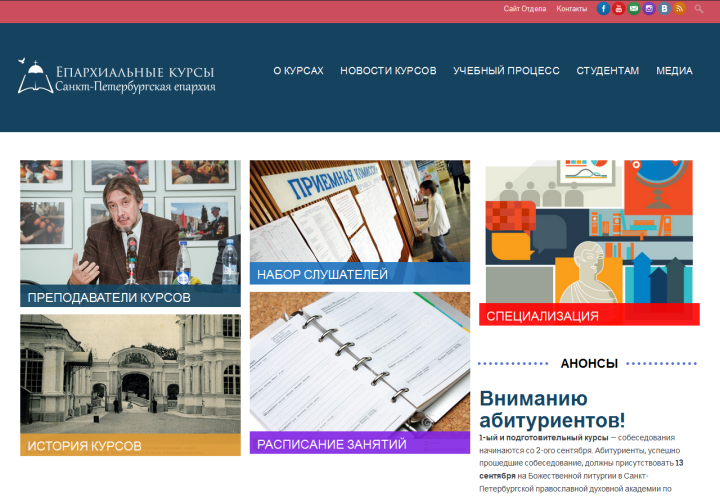Open the YouTube channel icon
The height and width of the screenshot is (496, 720).
click(x=619, y=9)
